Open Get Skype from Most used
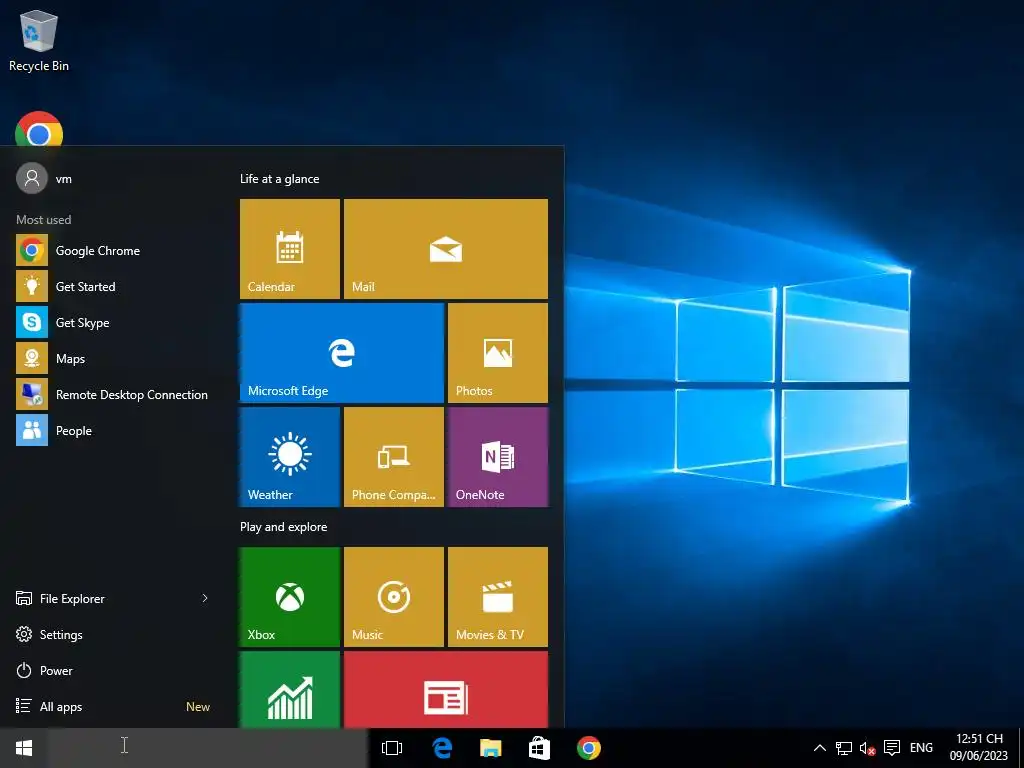Image resolution: width=1024 pixels, height=768 pixels. coord(112,323)
